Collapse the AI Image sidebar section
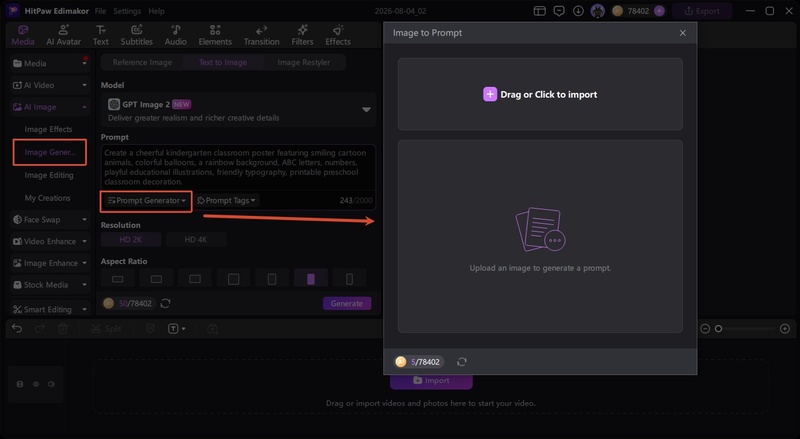 (49, 107)
